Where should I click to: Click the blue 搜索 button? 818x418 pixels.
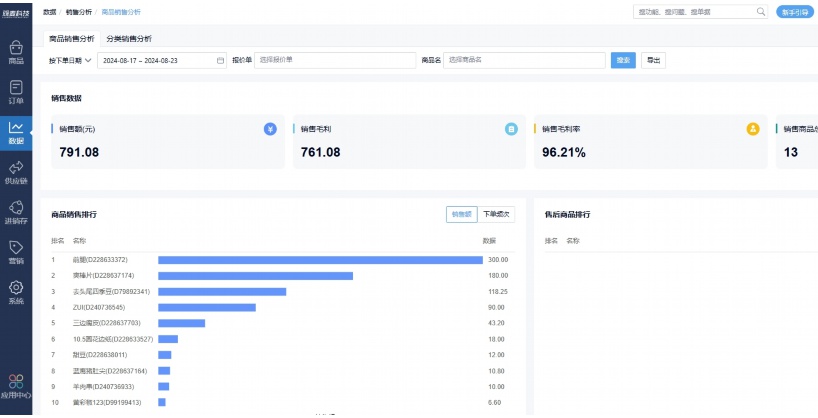click(623, 60)
